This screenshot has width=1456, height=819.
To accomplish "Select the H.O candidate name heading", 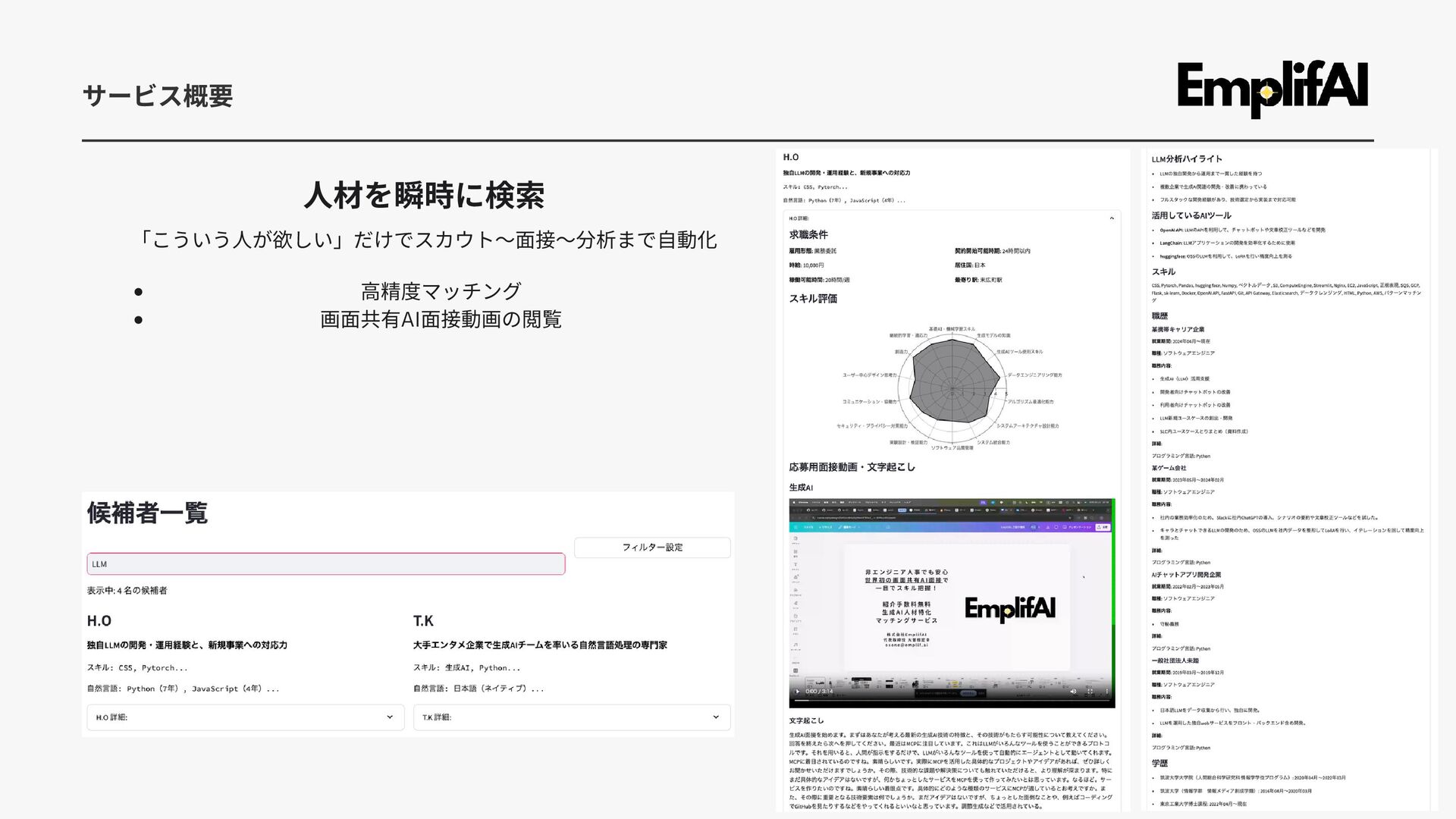I will click(x=99, y=621).
